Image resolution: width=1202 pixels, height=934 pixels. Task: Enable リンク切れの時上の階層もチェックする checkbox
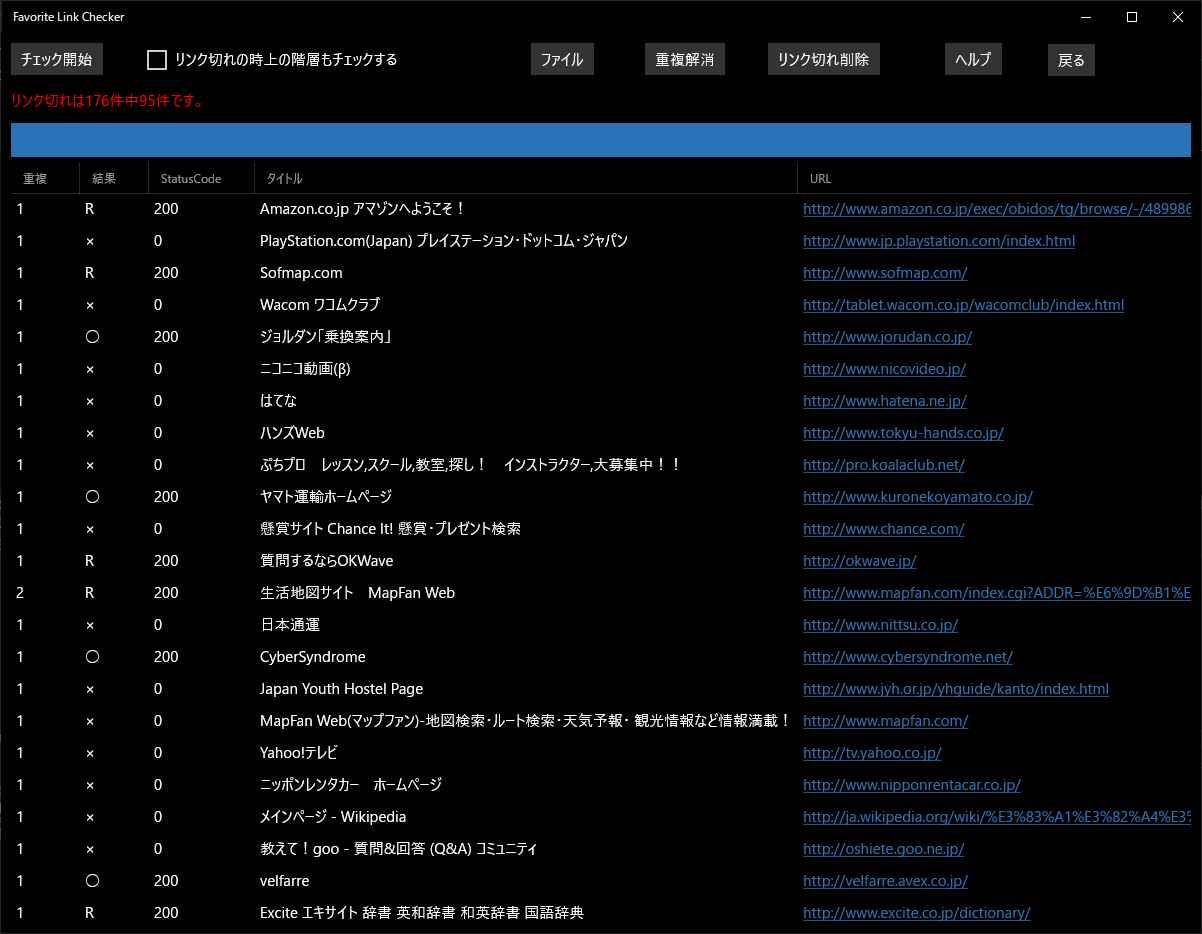pyautogui.click(x=157, y=60)
